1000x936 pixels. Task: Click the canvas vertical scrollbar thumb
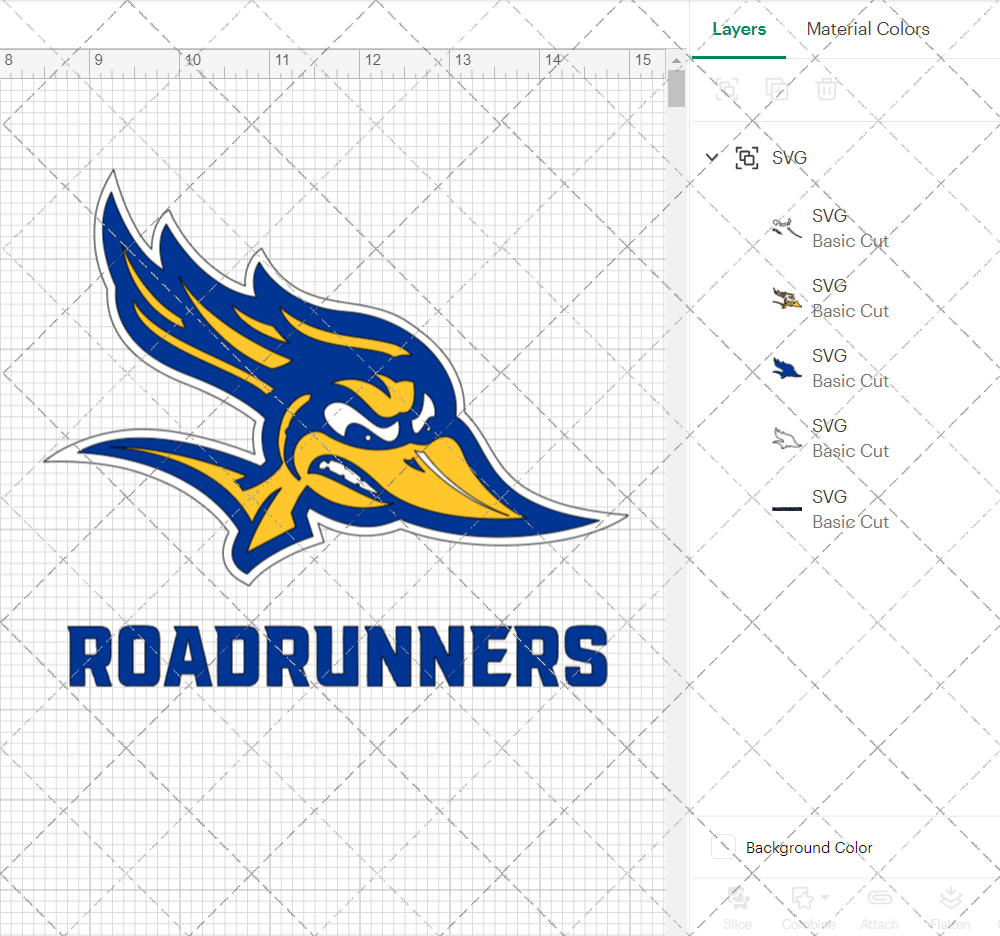tap(676, 88)
